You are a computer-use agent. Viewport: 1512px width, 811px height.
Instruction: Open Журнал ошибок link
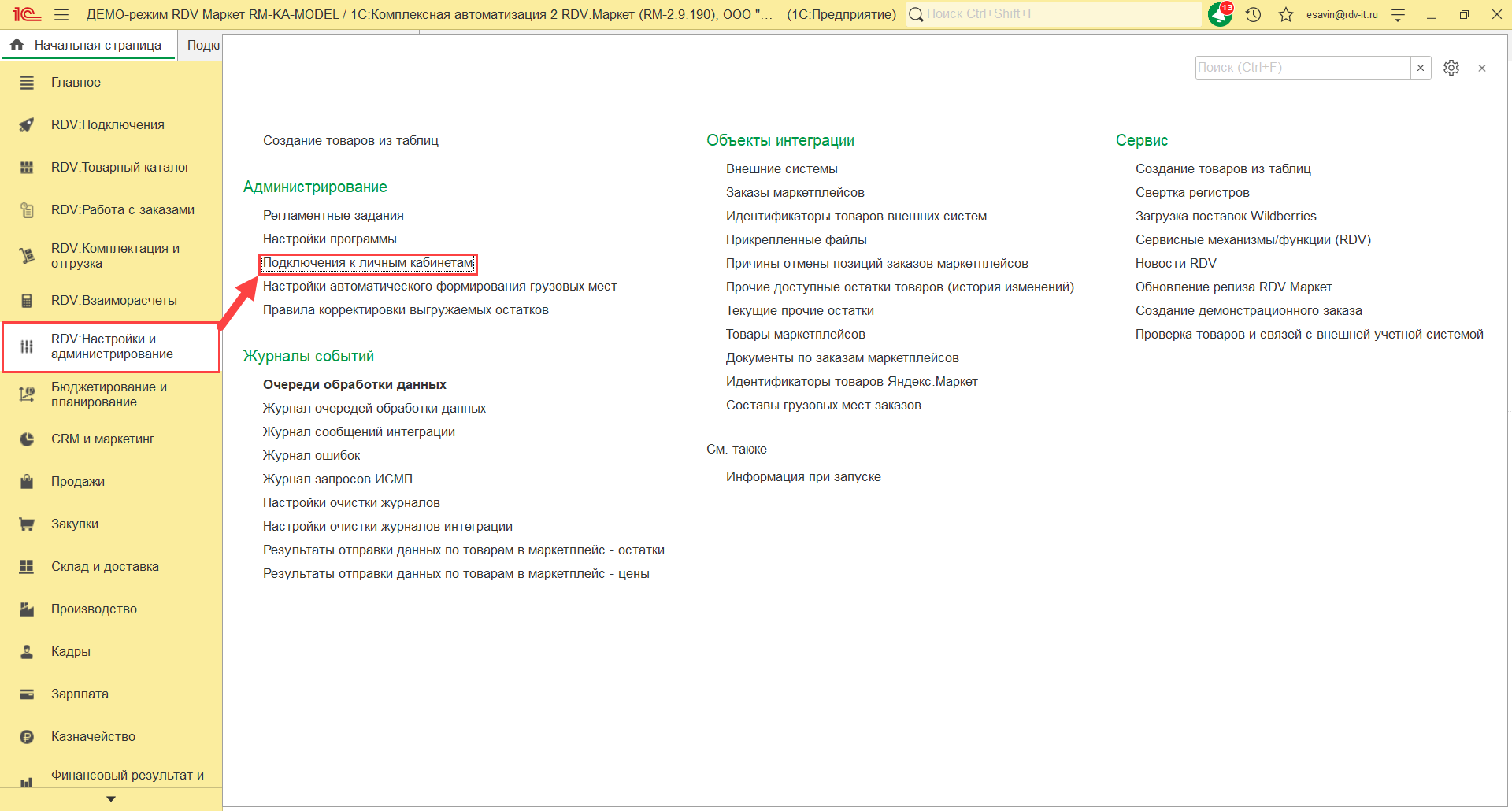tap(311, 456)
